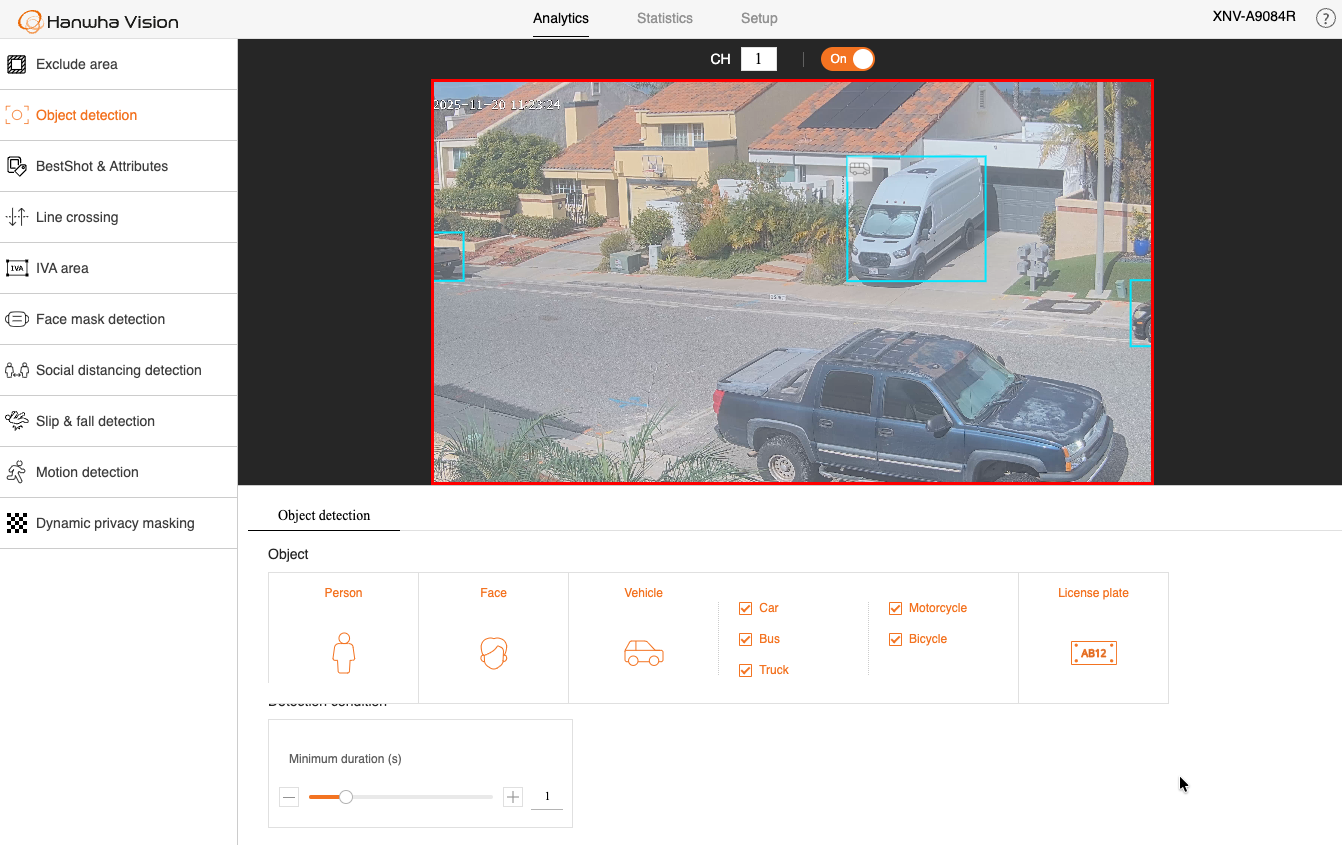Click the Social distancing detection icon
Viewport: 1342px width, 845px height.
coord(17,371)
